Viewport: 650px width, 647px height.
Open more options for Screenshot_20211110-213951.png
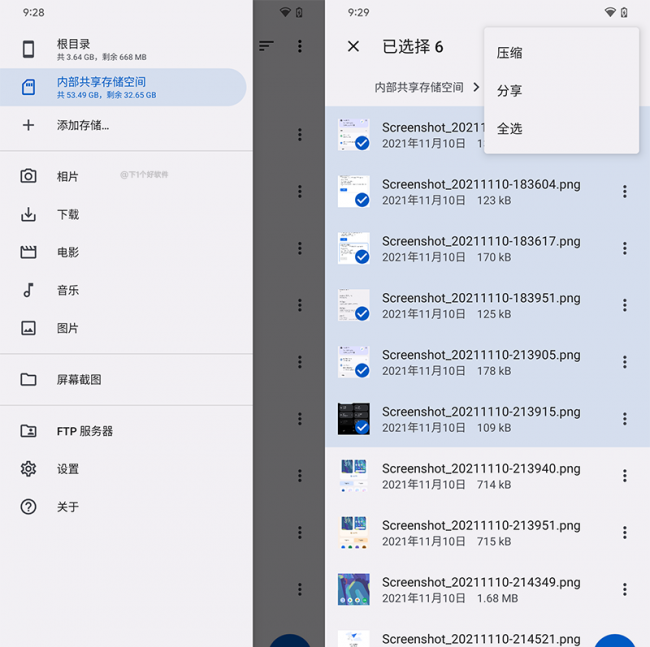(624, 532)
